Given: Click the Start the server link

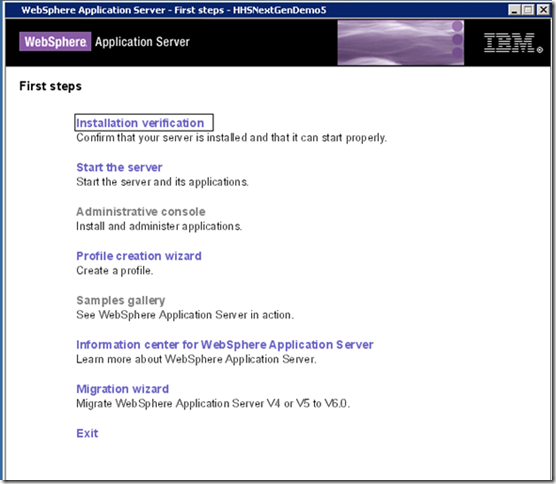Looking at the screenshot, I should tap(119, 167).
